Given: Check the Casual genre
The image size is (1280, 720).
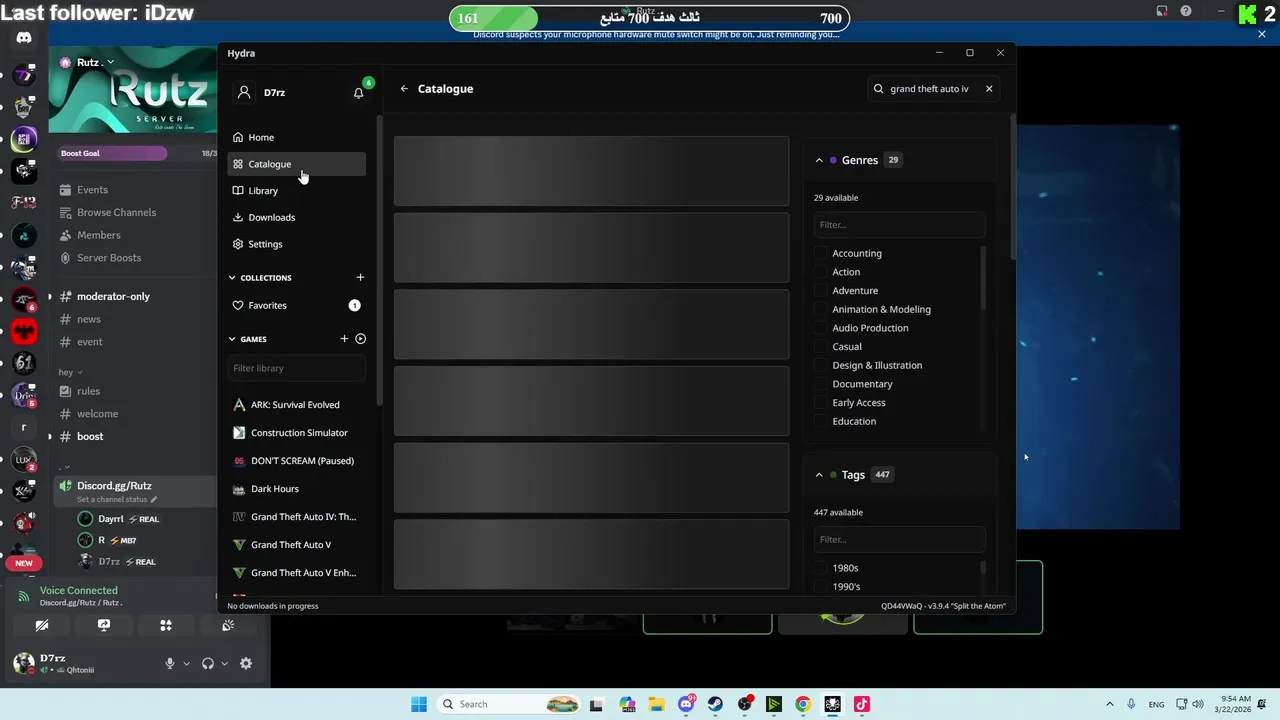Looking at the screenshot, I should point(821,347).
